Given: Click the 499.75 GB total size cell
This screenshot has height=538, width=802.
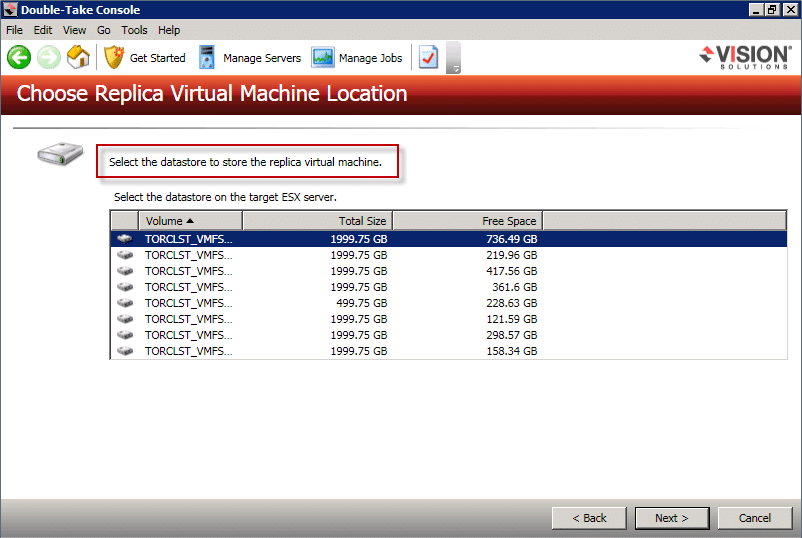Looking at the screenshot, I should pos(362,303).
